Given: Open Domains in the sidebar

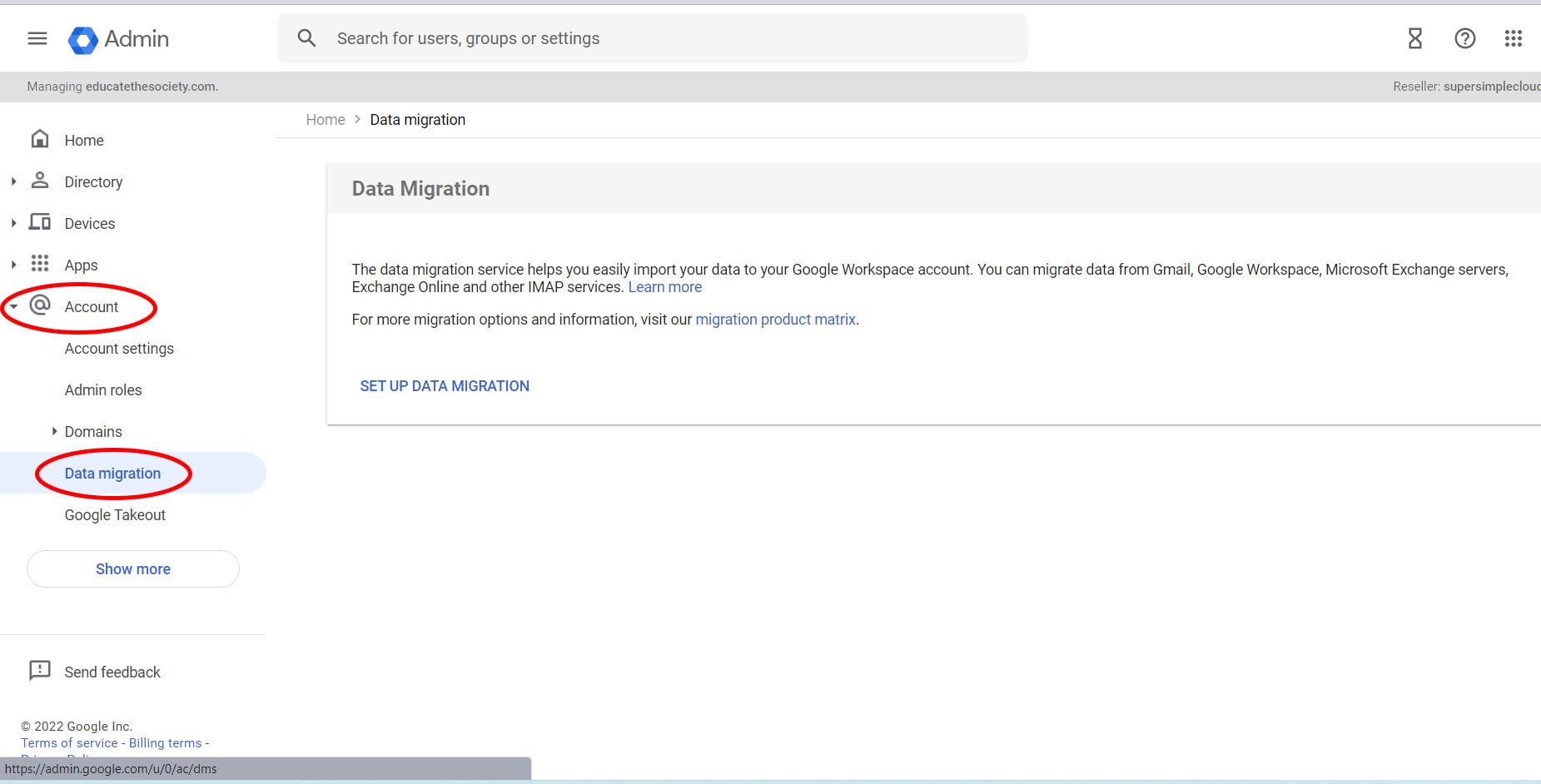Looking at the screenshot, I should pyautogui.click(x=93, y=432).
